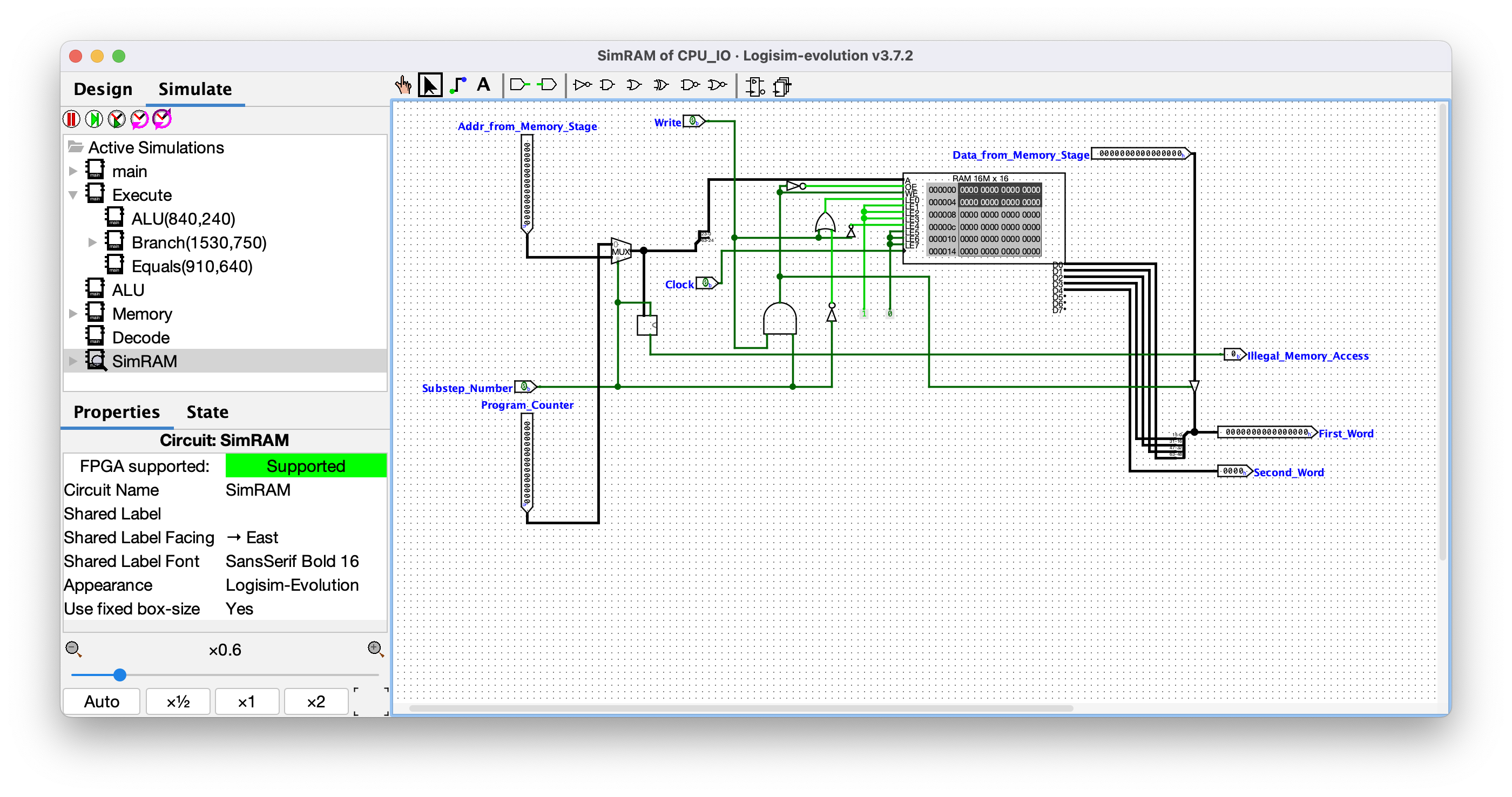
Task: Choose the Text tool (letter A)
Action: click(483, 86)
